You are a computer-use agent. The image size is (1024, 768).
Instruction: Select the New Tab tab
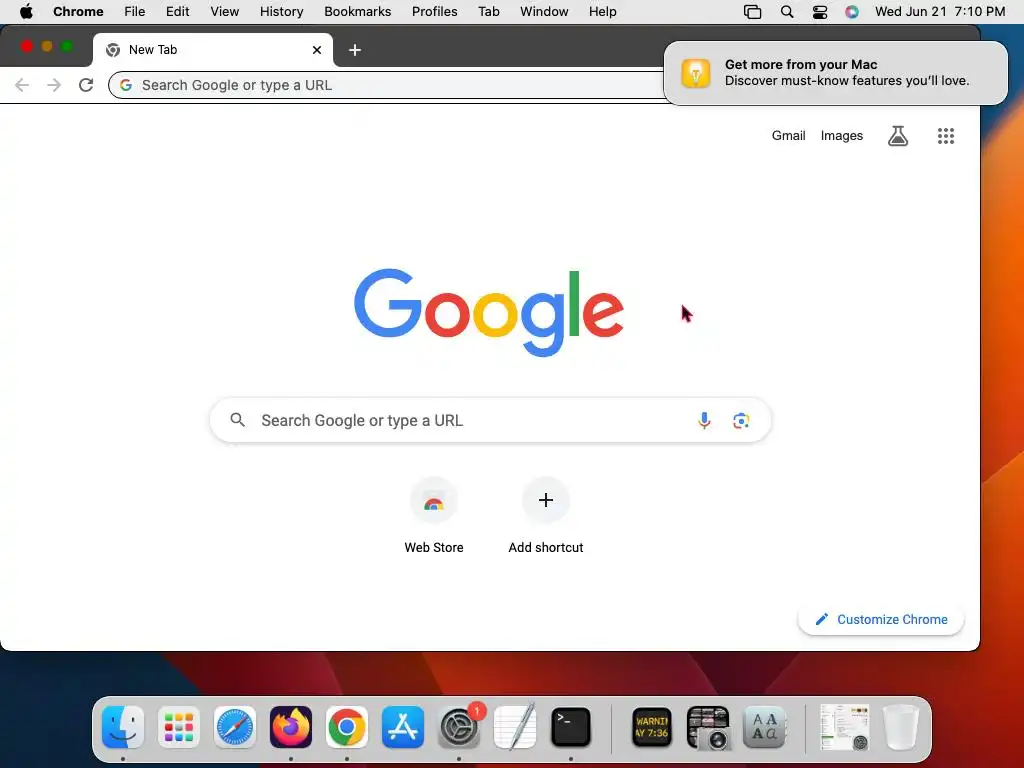213,50
